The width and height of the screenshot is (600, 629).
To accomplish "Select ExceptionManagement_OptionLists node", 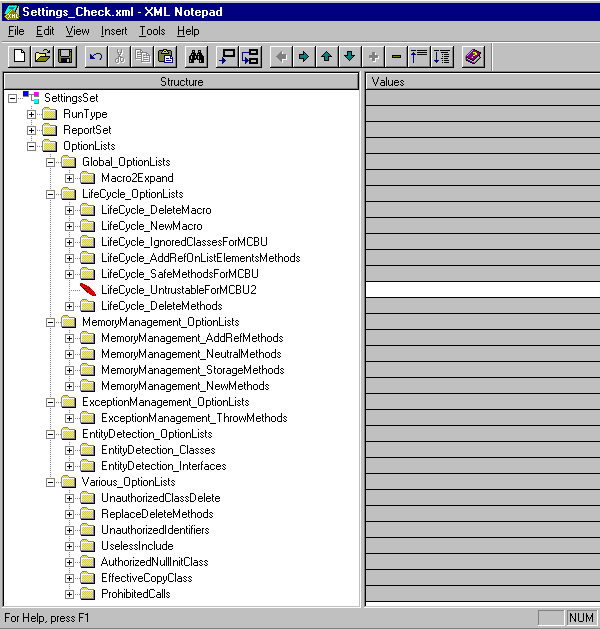I will [166, 402].
